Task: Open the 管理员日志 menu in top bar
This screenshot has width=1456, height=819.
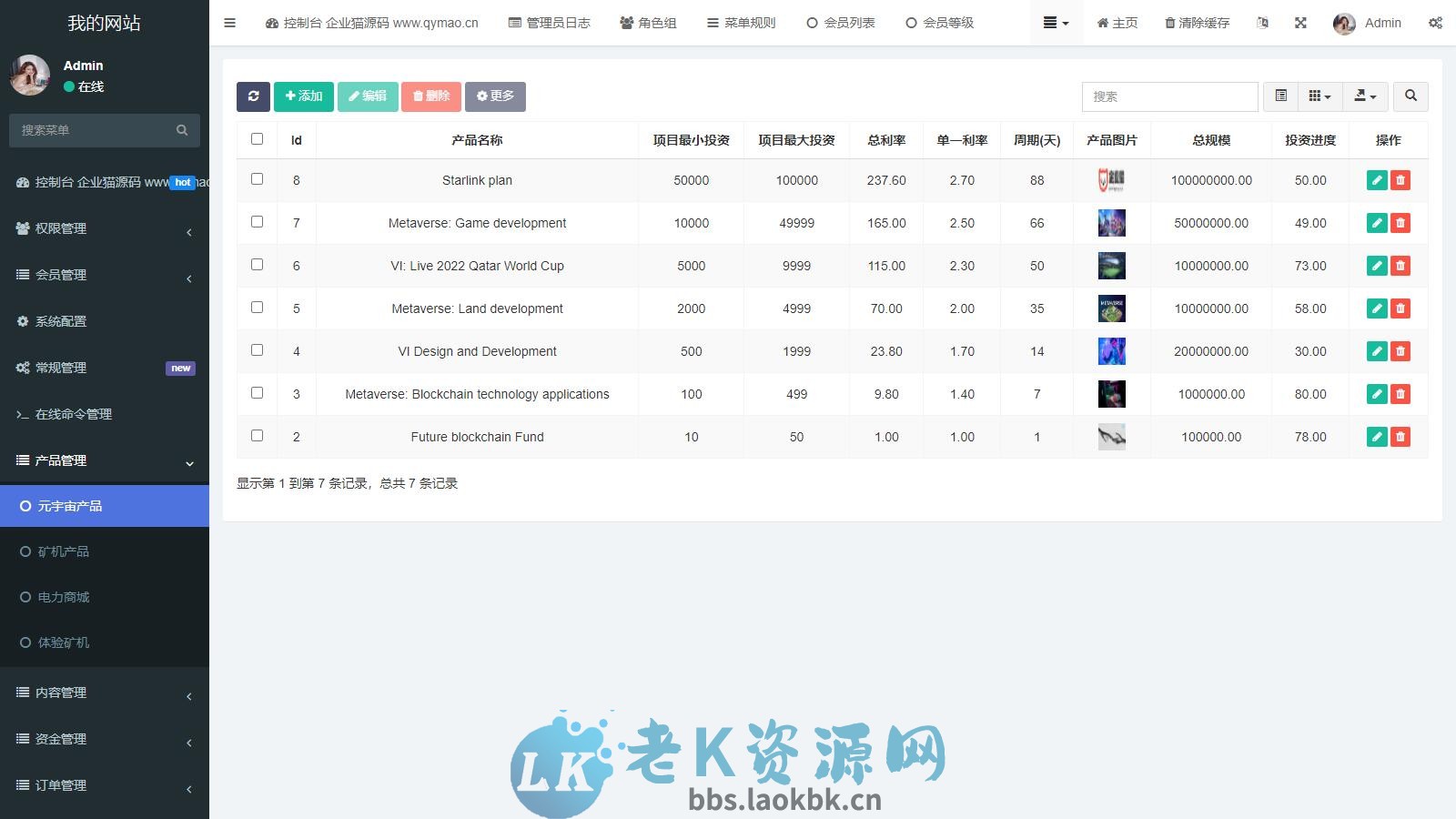Action: (x=549, y=23)
